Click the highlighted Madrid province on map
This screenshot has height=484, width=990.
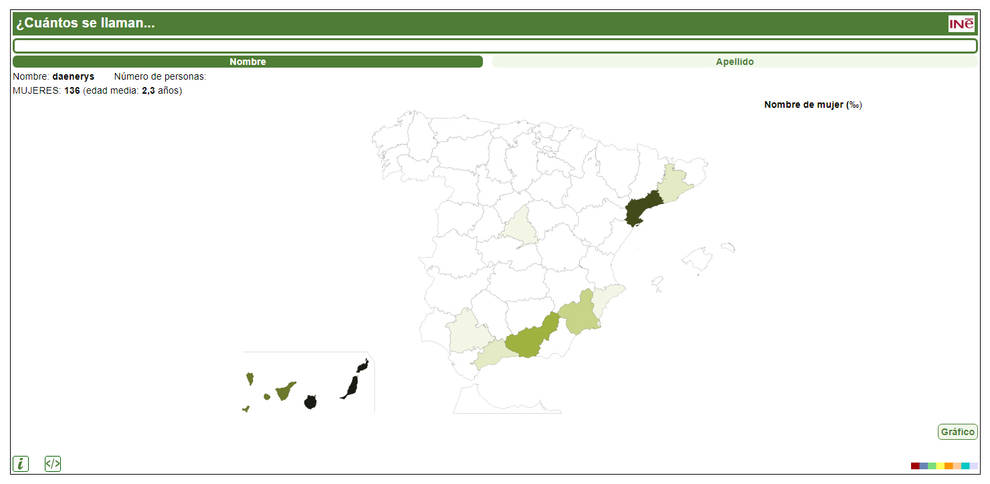520,227
